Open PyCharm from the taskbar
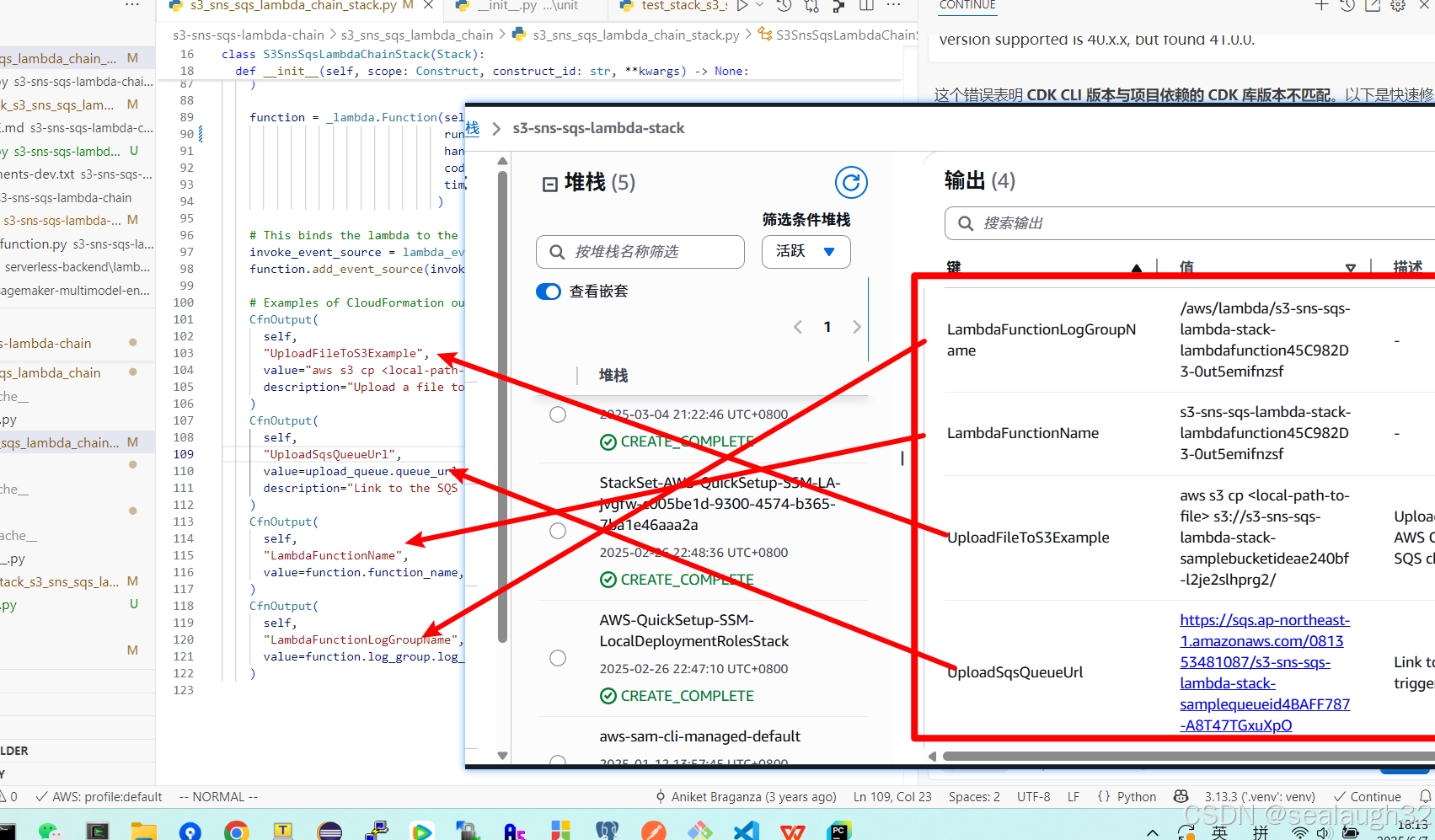1435x840 pixels. pos(838,832)
